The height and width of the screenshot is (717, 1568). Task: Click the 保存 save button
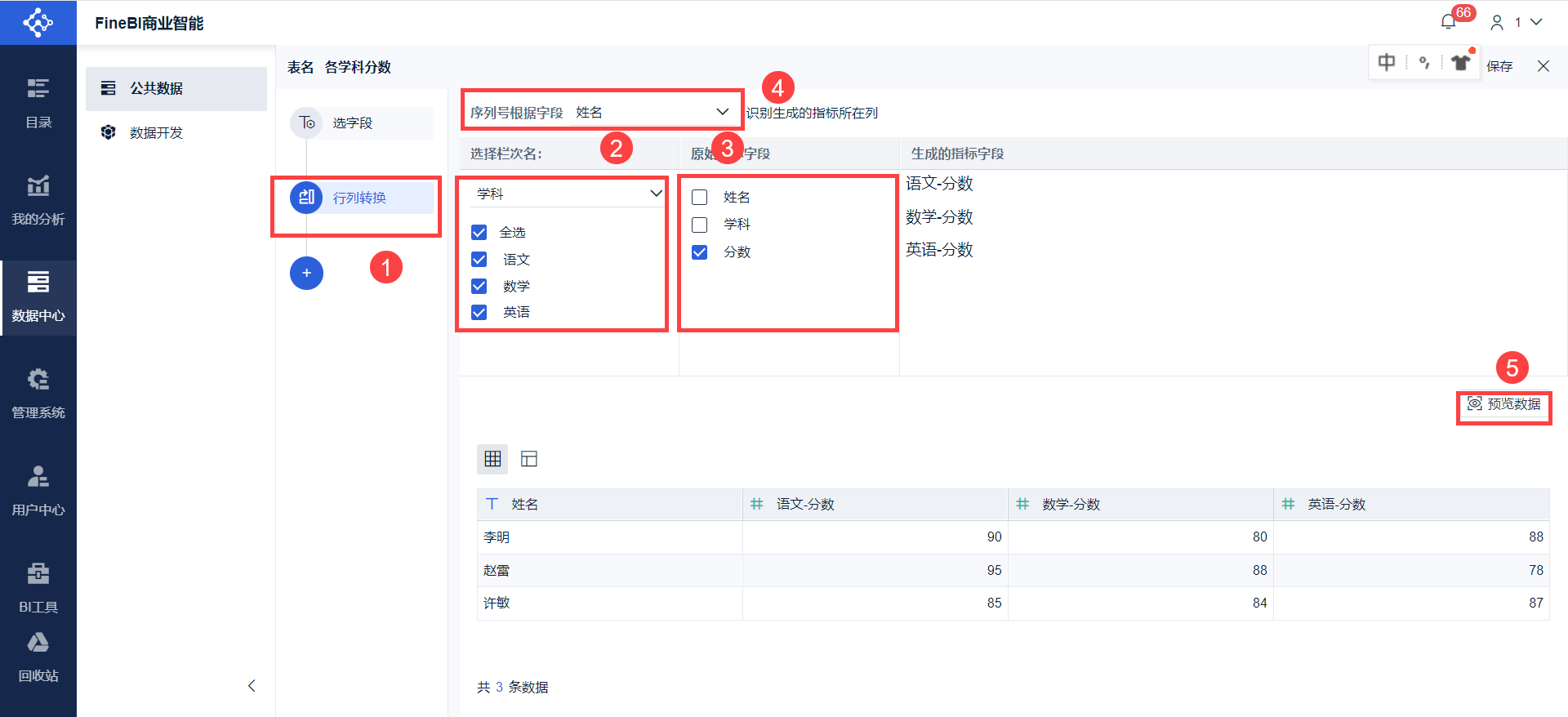[1499, 66]
